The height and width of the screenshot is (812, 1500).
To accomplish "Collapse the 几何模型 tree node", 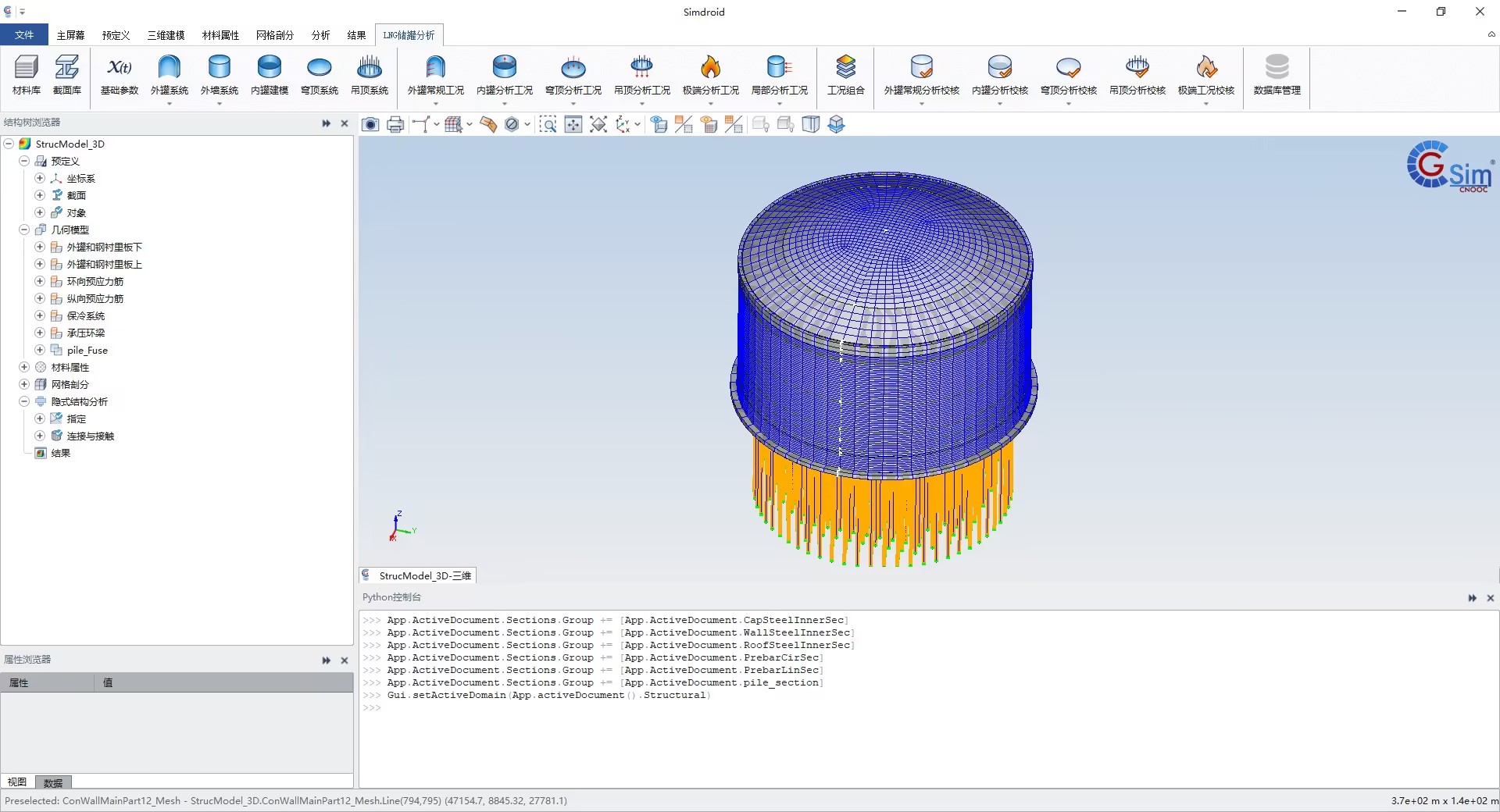I will pos(24,230).
